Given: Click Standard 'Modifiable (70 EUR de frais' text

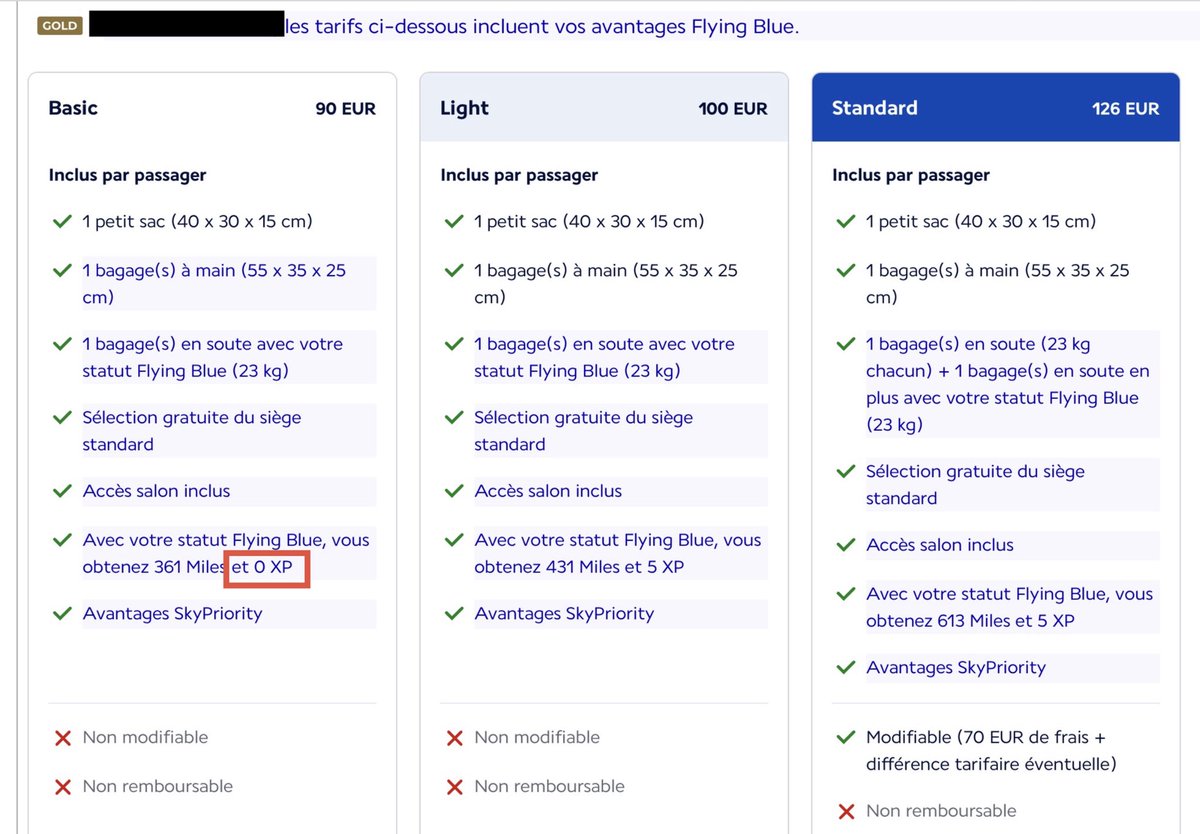Looking at the screenshot, I should coord(986,737).
